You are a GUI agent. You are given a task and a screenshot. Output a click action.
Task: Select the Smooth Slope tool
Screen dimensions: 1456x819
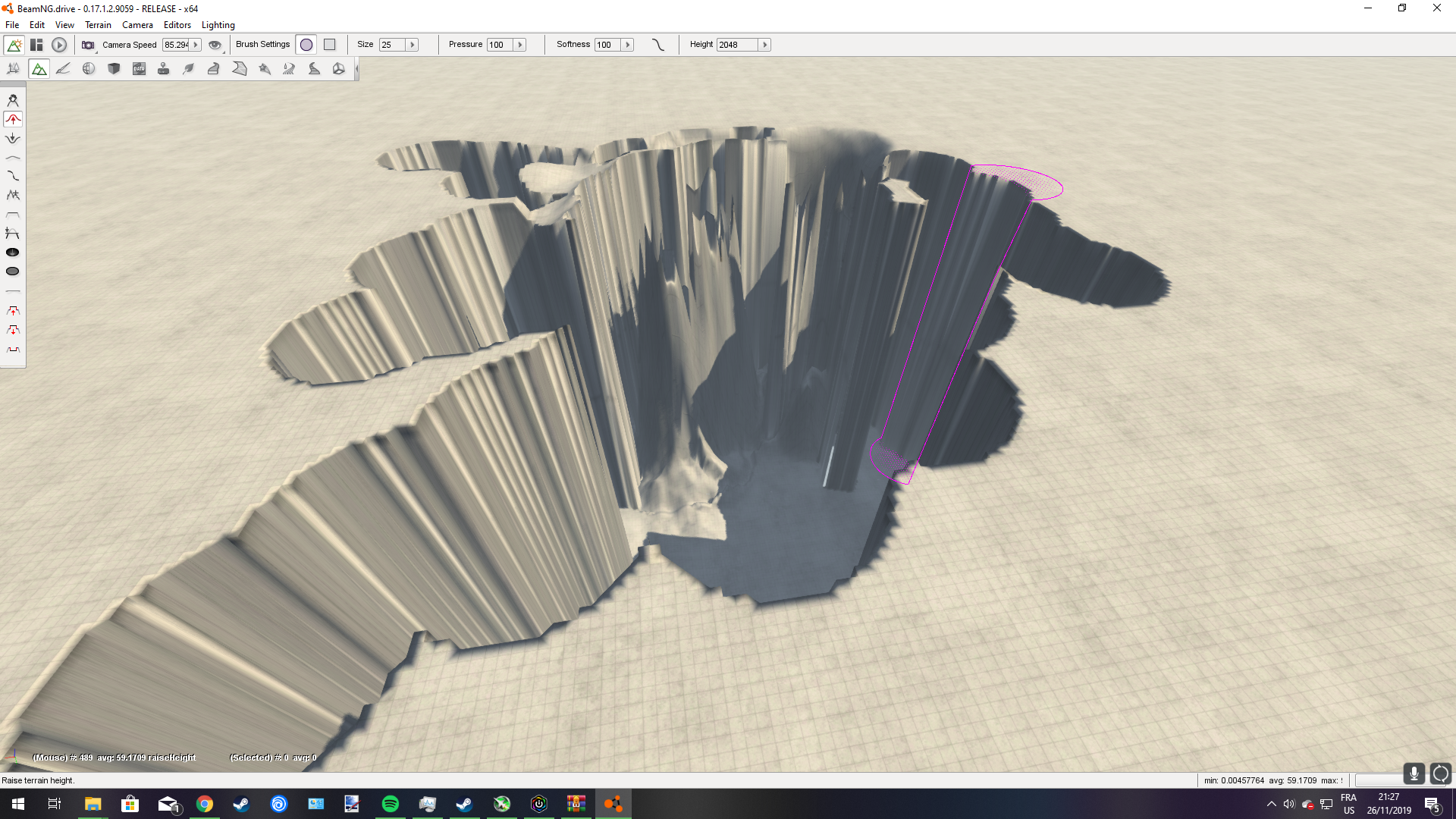[13, 176]
